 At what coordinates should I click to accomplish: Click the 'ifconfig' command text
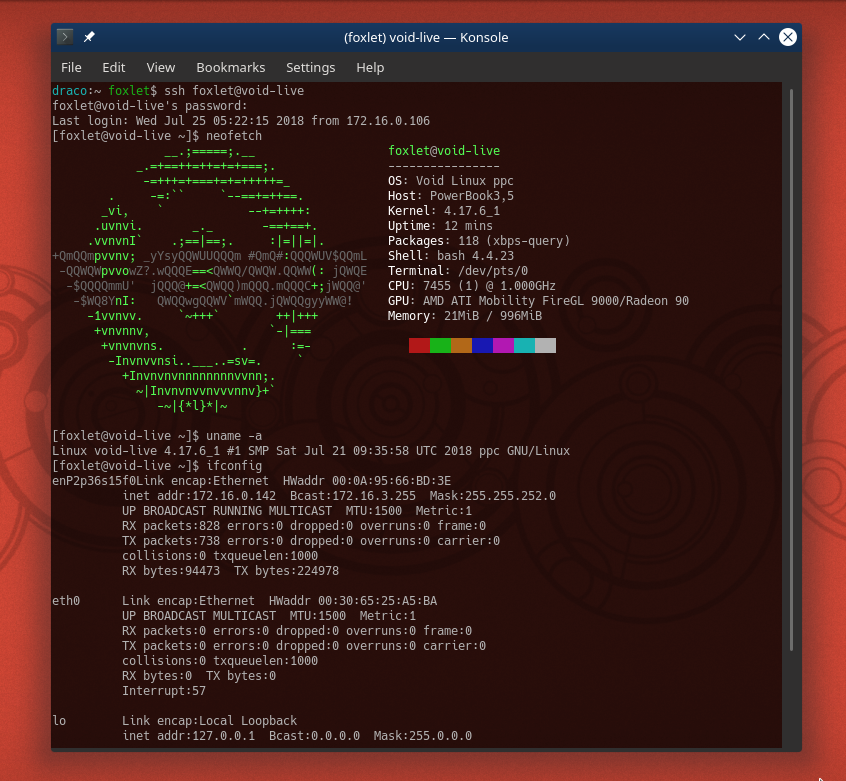pos(234,465)
